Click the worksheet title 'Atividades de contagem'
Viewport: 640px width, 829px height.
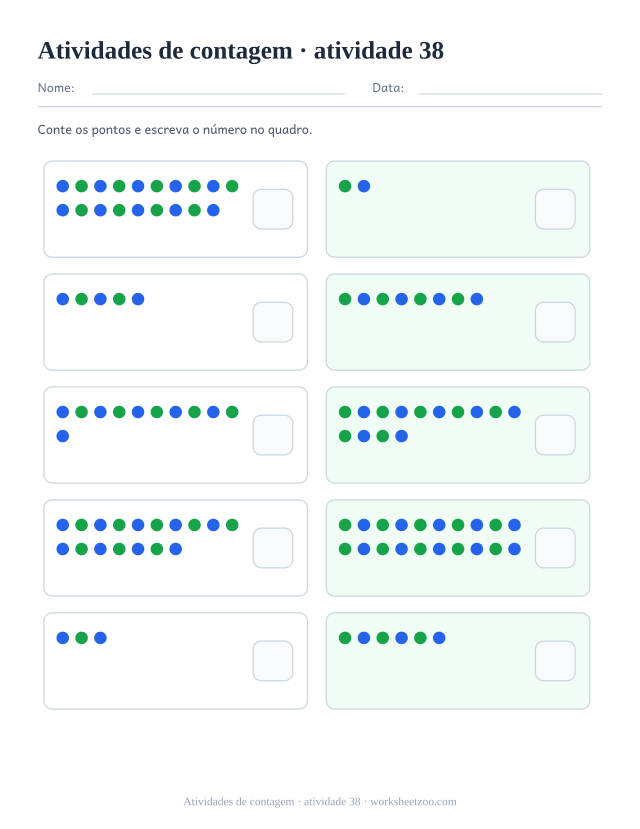(x=165, y=51)
